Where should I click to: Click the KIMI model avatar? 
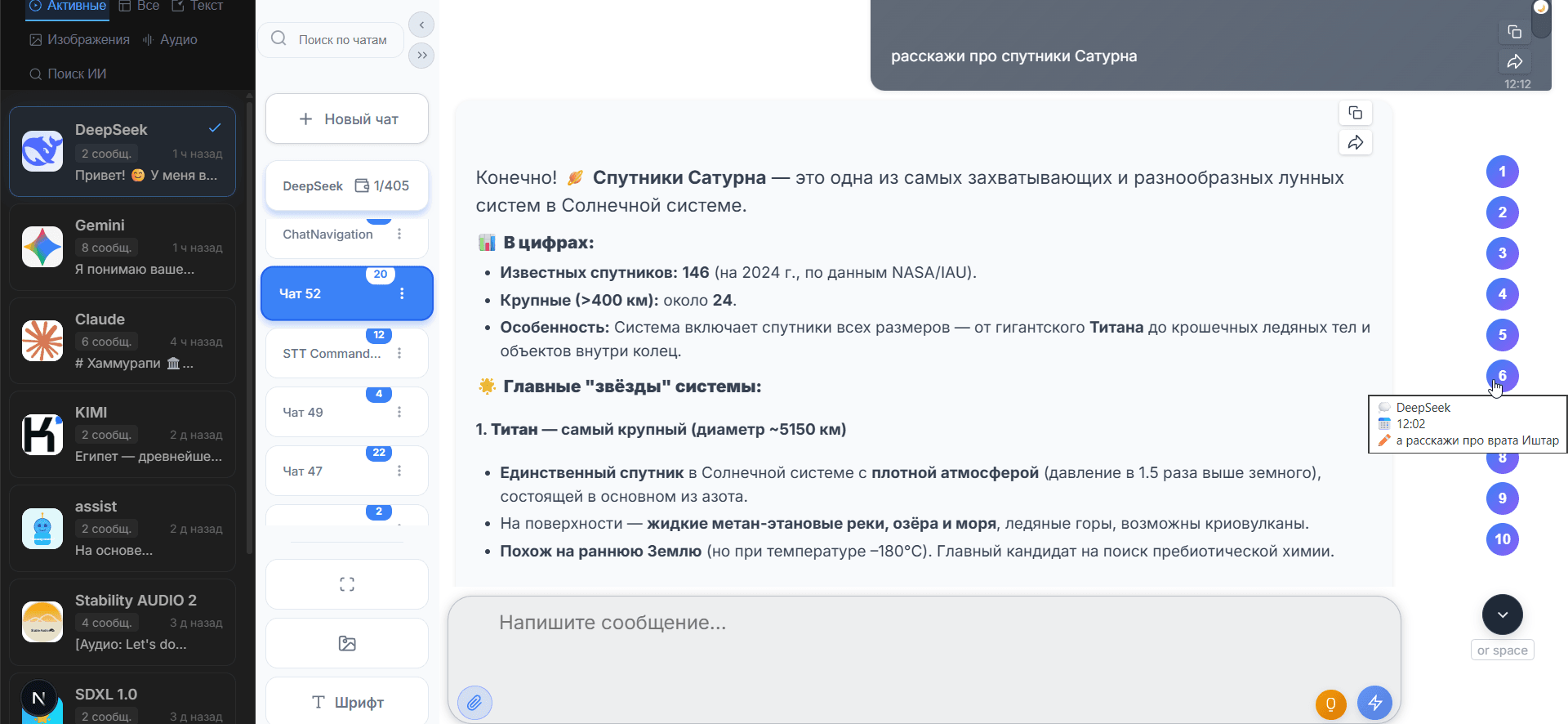(42, 434)
